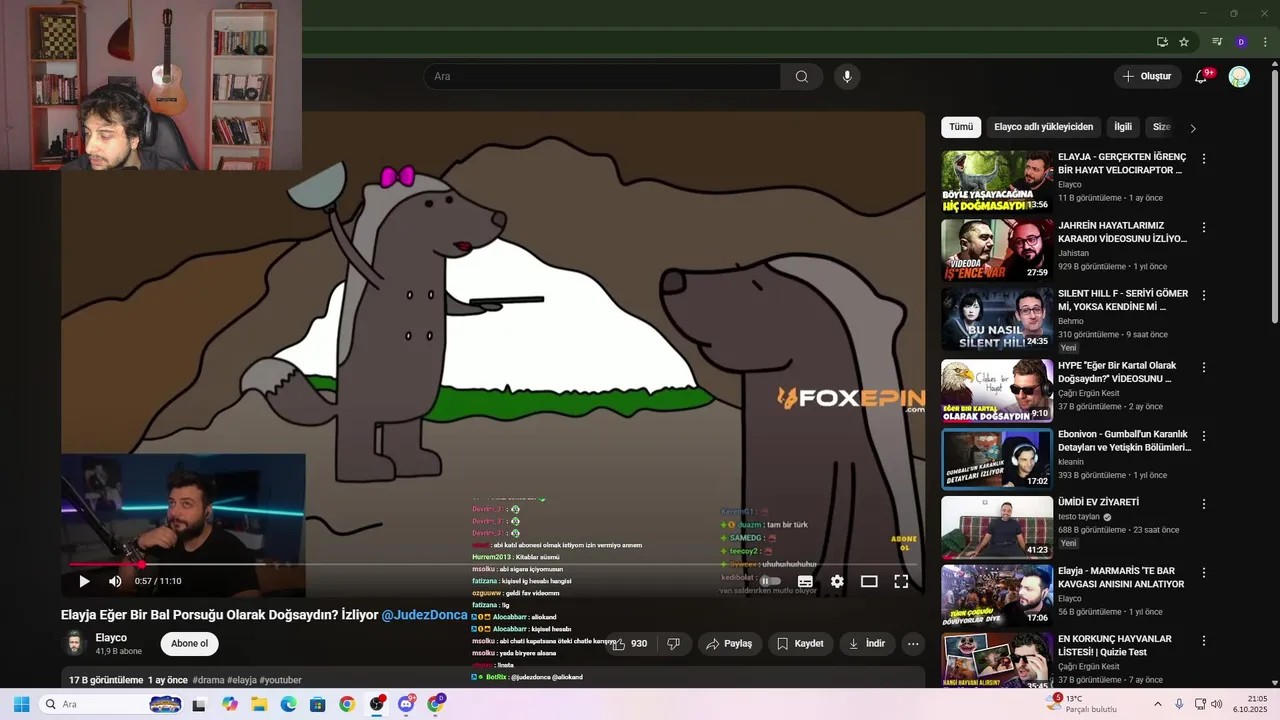Share video via Paylaş button
The image size is (1280, 720).
(x=730, y=644)
